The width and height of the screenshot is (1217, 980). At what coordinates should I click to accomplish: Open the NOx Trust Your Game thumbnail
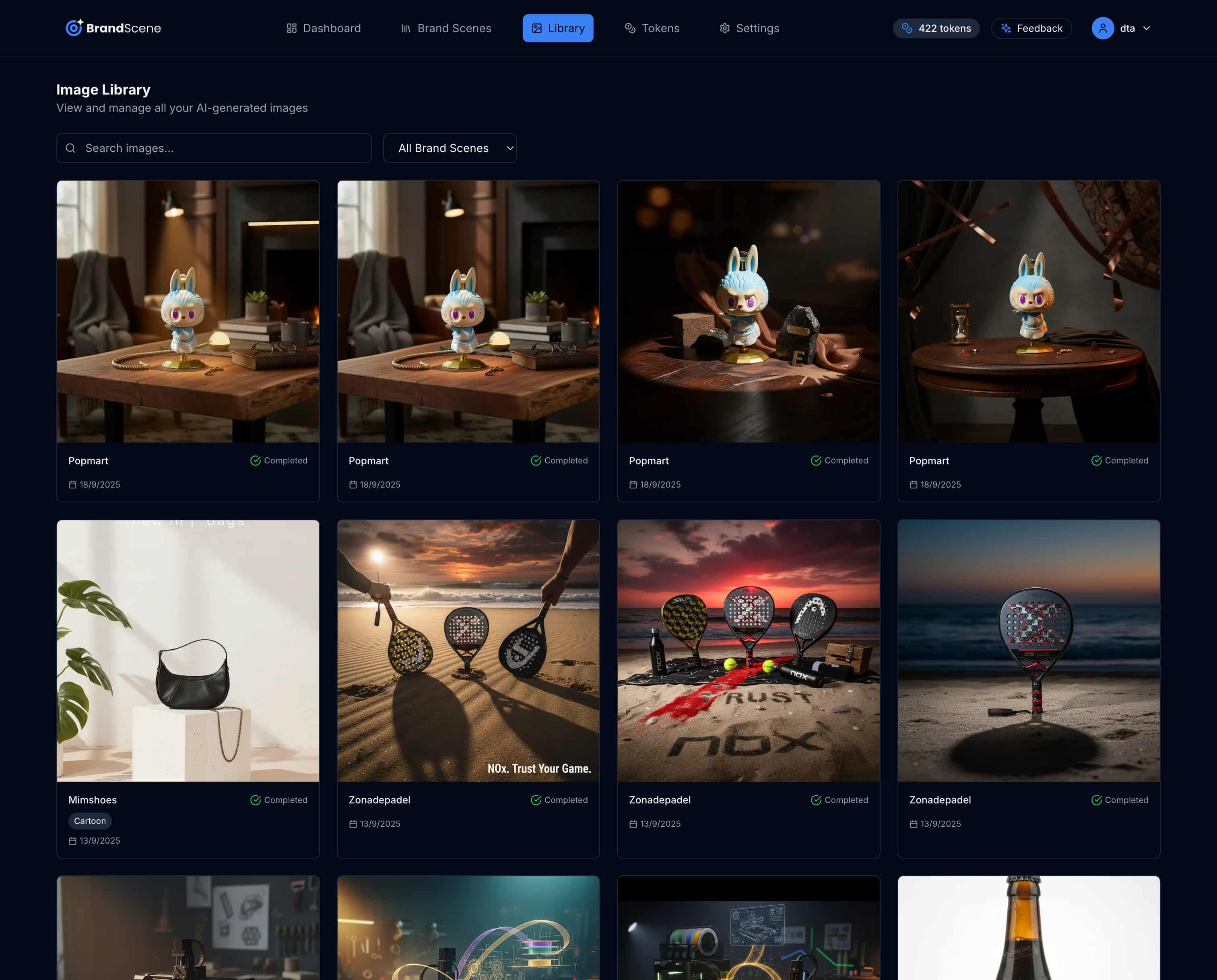[x=468, y=651]
